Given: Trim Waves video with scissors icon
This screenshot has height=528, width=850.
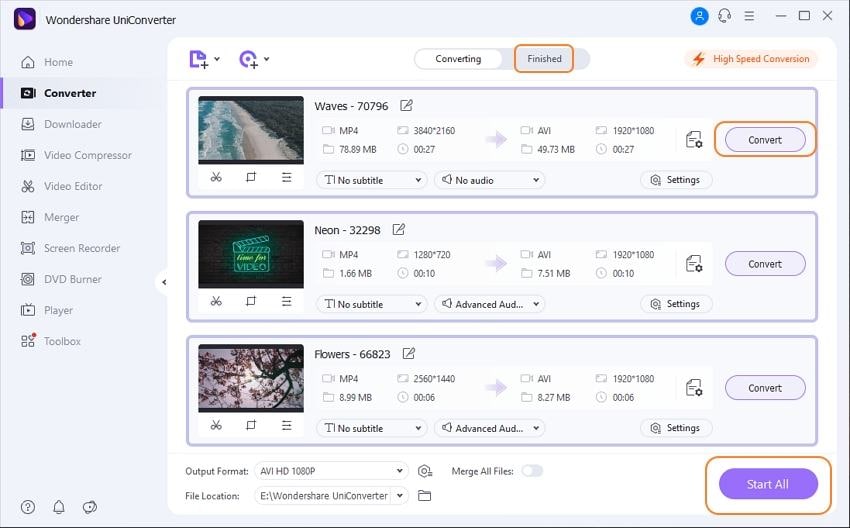Looking at the screenshot, I should [216, 177].
